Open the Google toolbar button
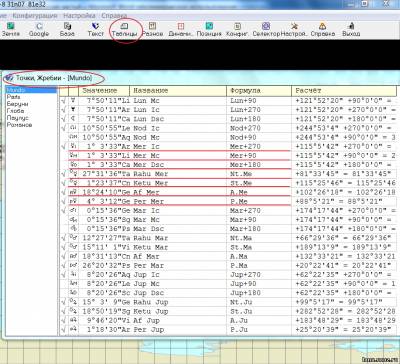This screenshot has width=400, height=364. click(39, 29)
